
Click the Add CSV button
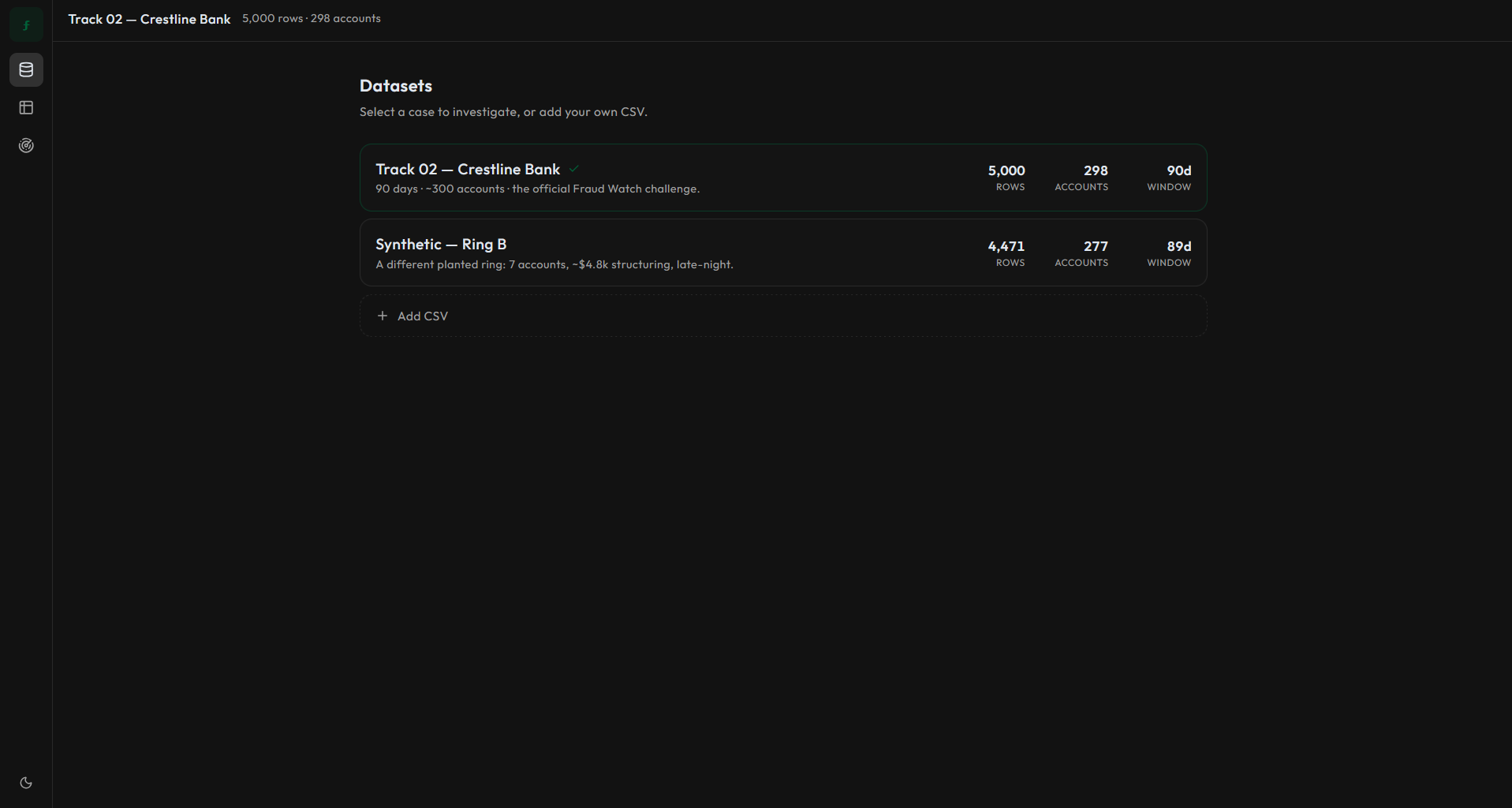pos(783,316)
